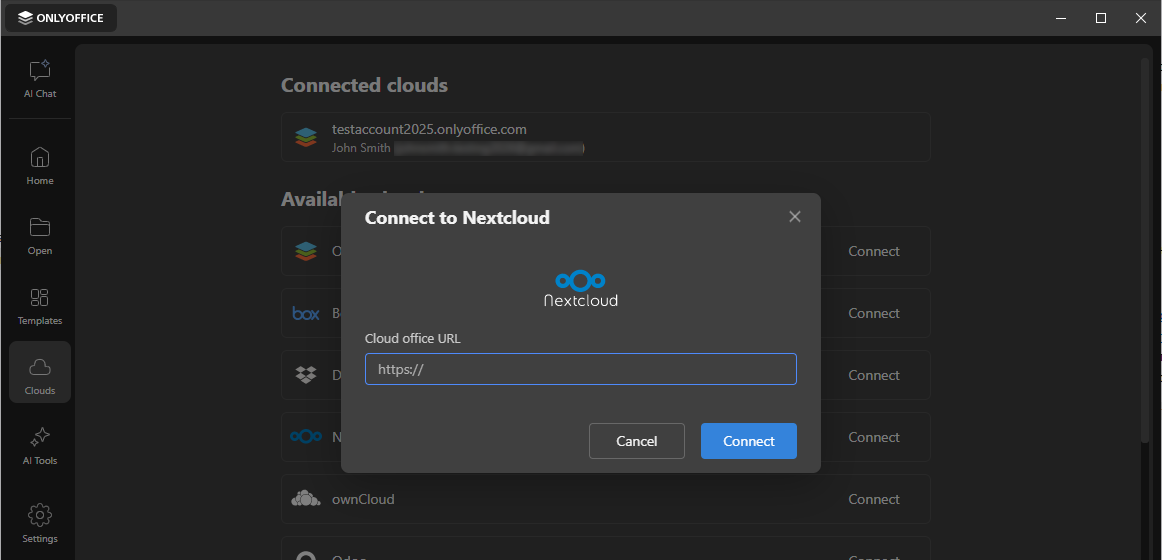Click the ownCloud cloud icon
The width and height of the screenshot is (1162, 560).
click(x=305, y=499)
